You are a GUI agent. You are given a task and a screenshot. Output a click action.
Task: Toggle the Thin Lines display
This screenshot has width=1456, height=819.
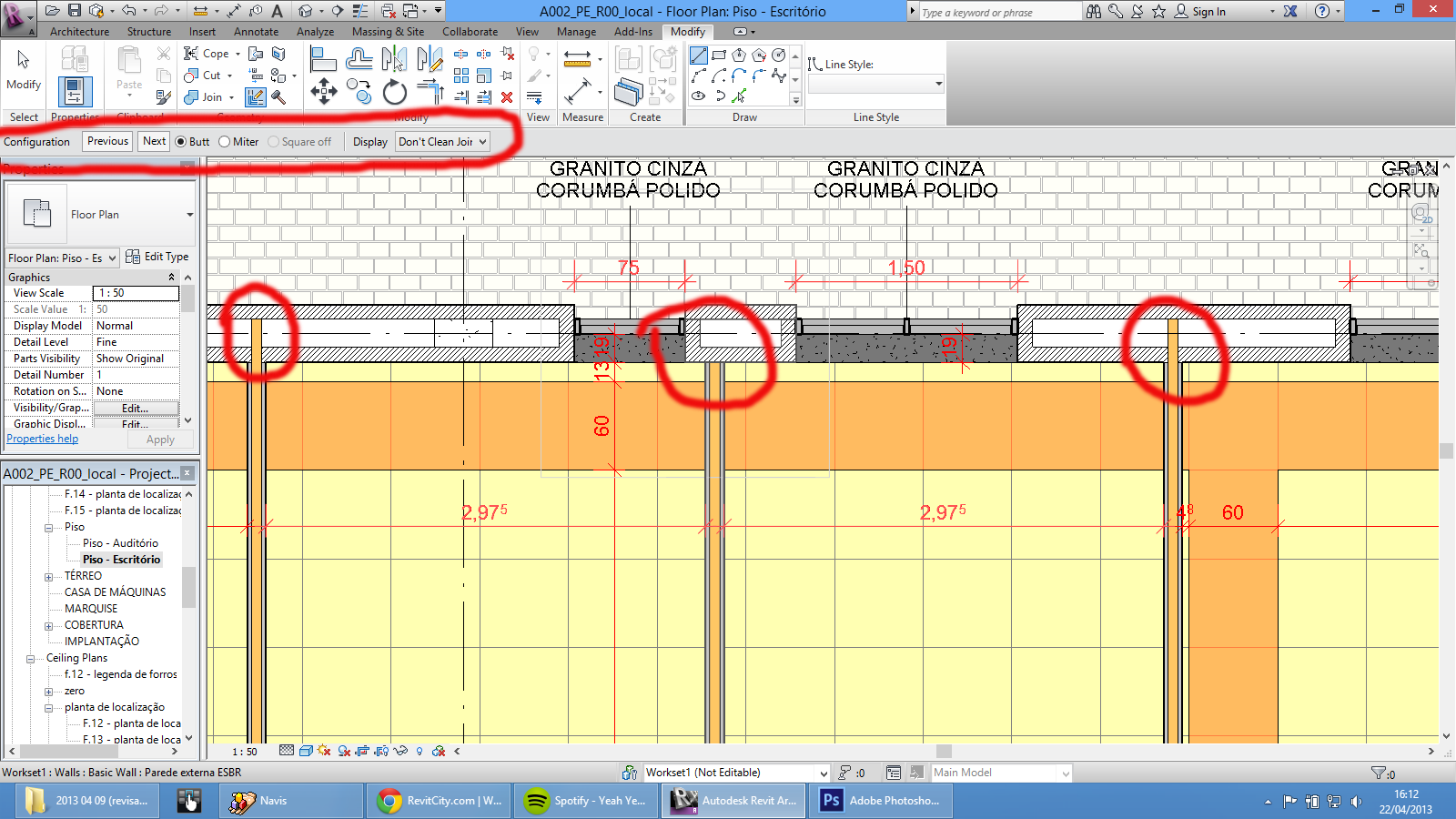click(535, 96)
